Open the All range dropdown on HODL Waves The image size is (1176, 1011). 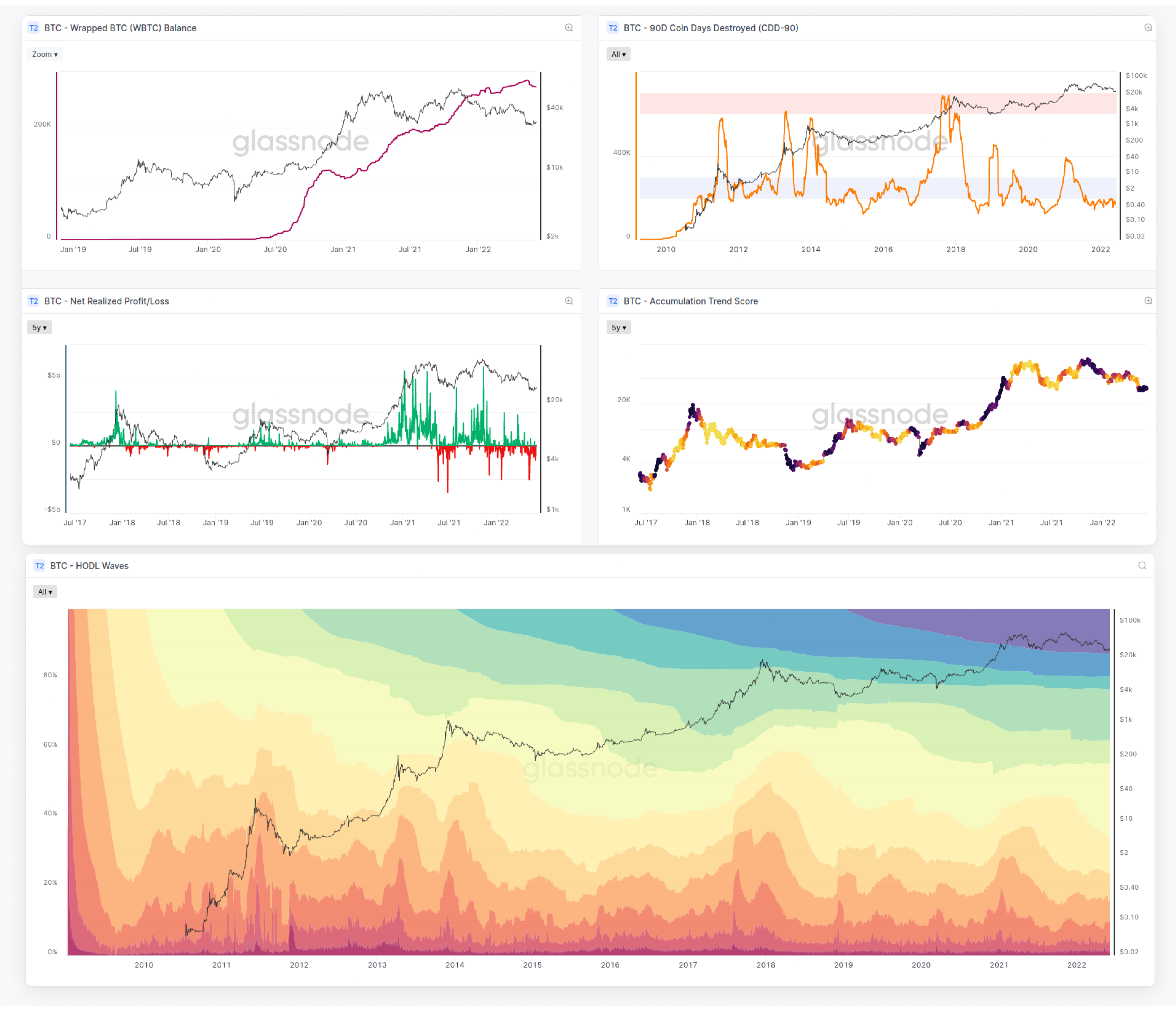tap(45, 591)
